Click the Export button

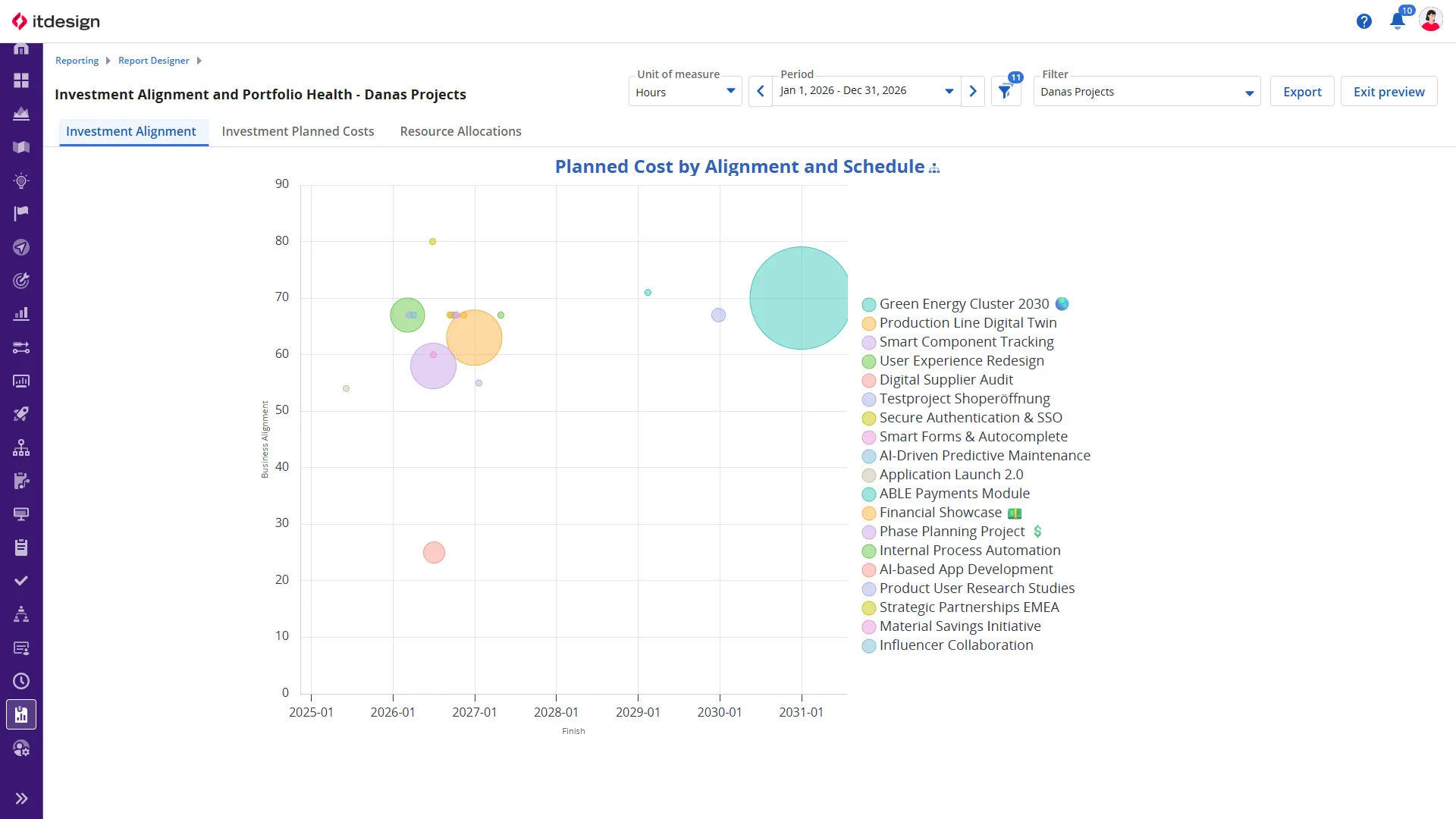1302,92
